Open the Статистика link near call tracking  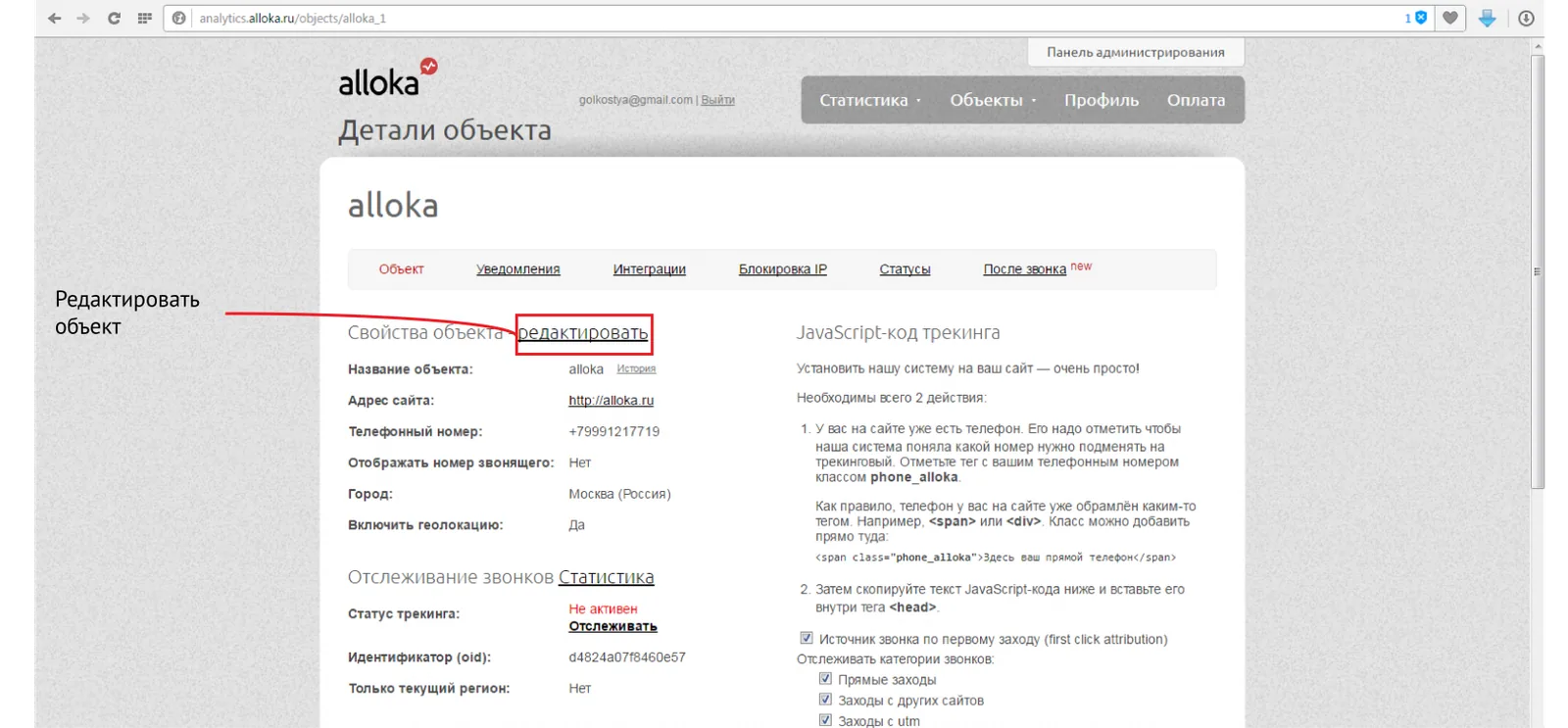[x=607, y=577]
